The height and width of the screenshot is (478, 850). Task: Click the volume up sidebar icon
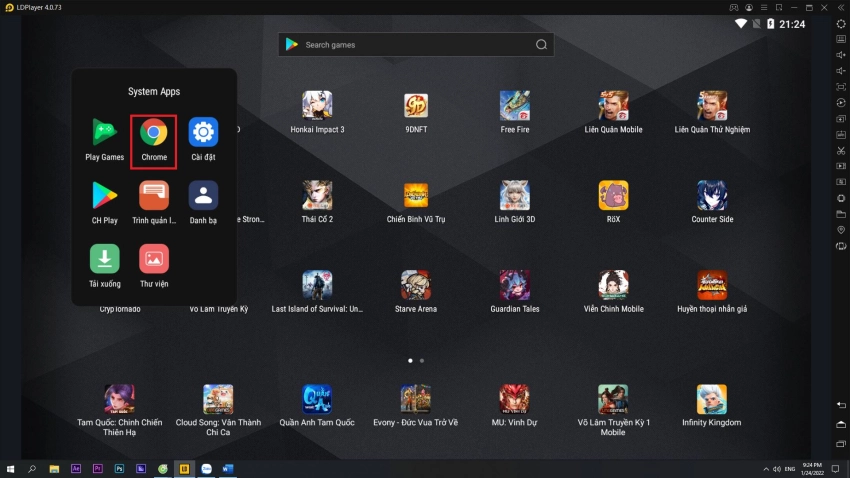tap(840, 55)
